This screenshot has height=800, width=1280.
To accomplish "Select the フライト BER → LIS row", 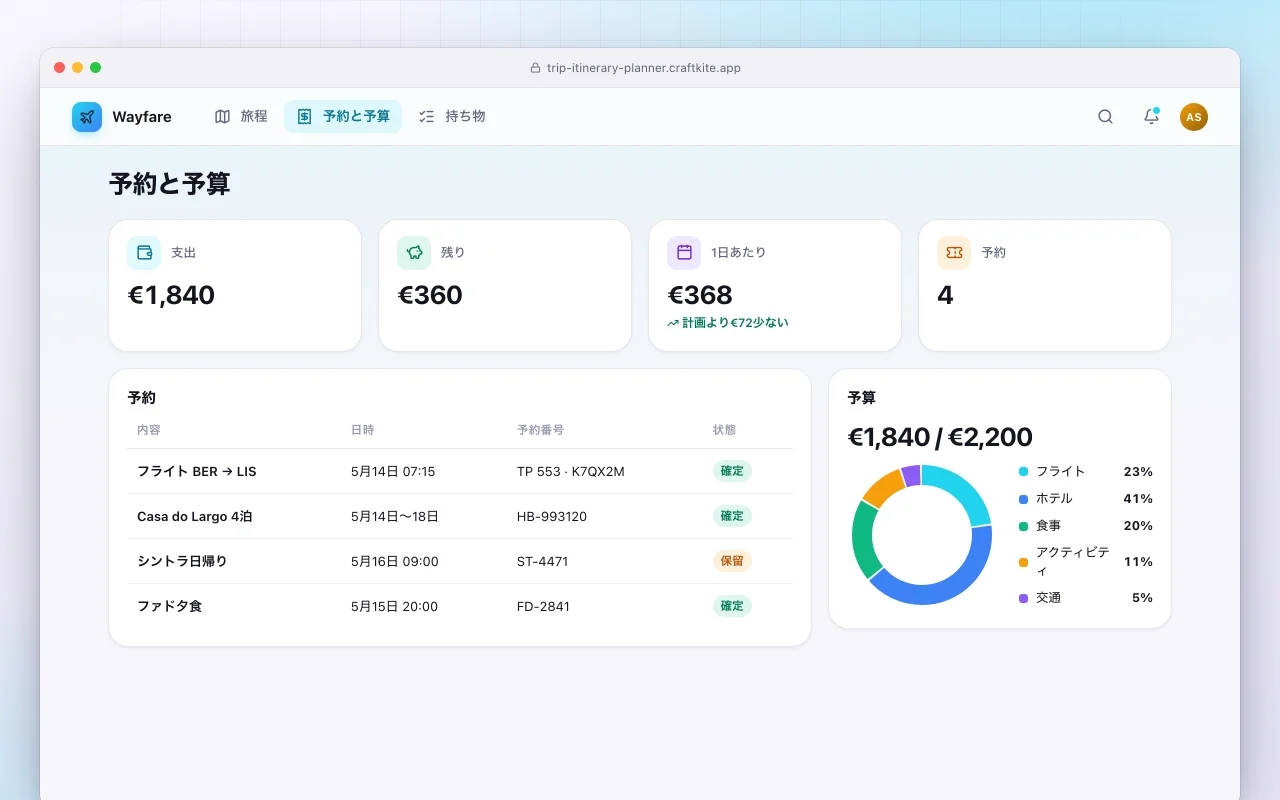I will pyautogui.click(x=460, y=471).
